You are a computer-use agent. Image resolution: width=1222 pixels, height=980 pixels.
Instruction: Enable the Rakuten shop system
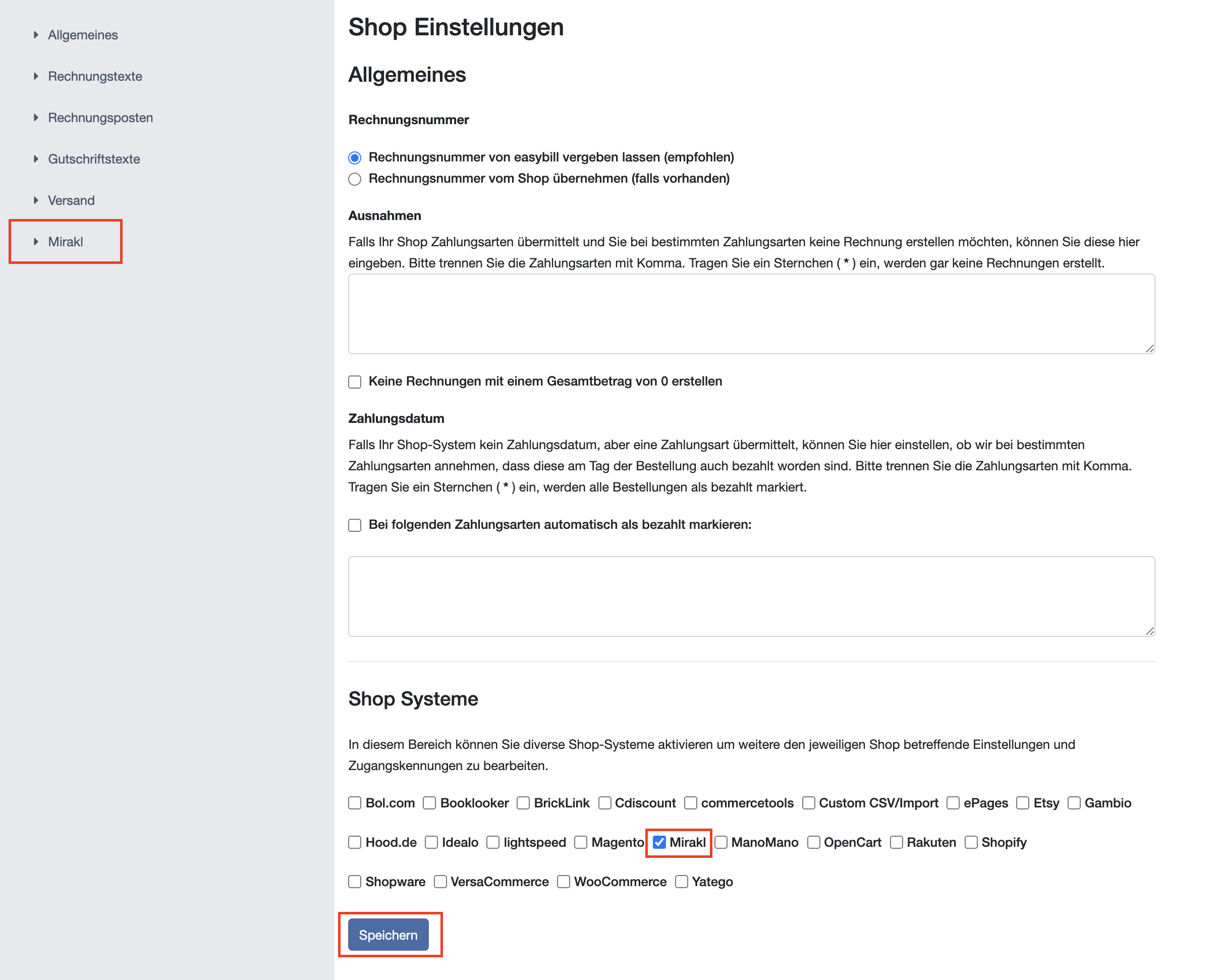click(x=897, y=842)
